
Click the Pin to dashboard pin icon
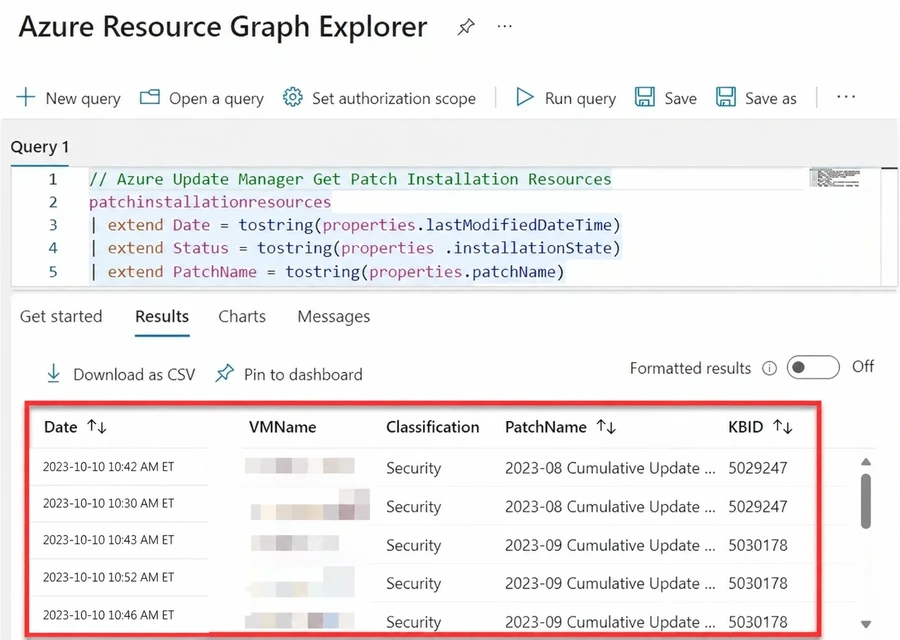pyautogui.click(x=224, y=373)
